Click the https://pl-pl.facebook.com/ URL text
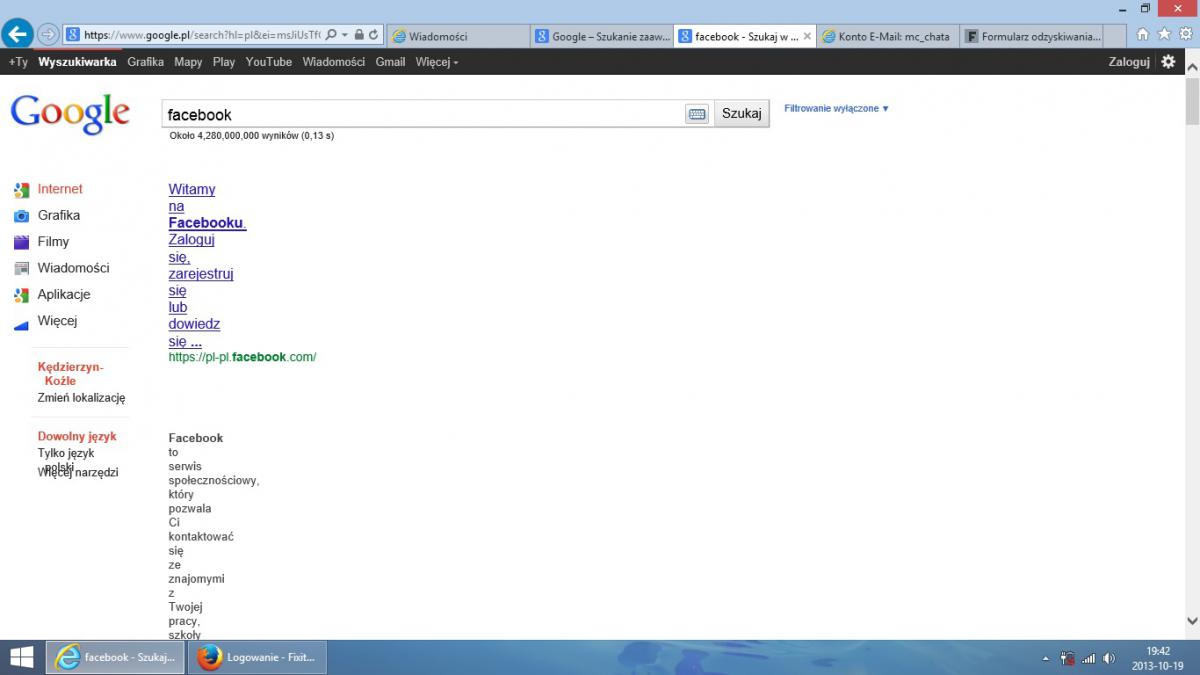This screenshot has height=675, width=1200. 242,357
